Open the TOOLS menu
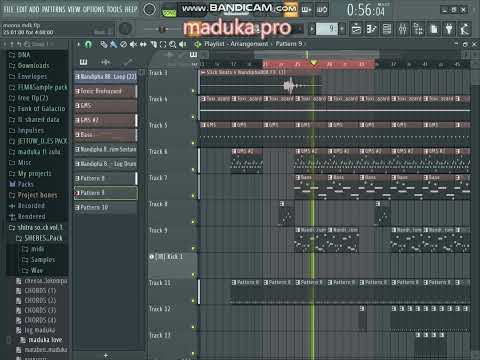 point(115,10)
